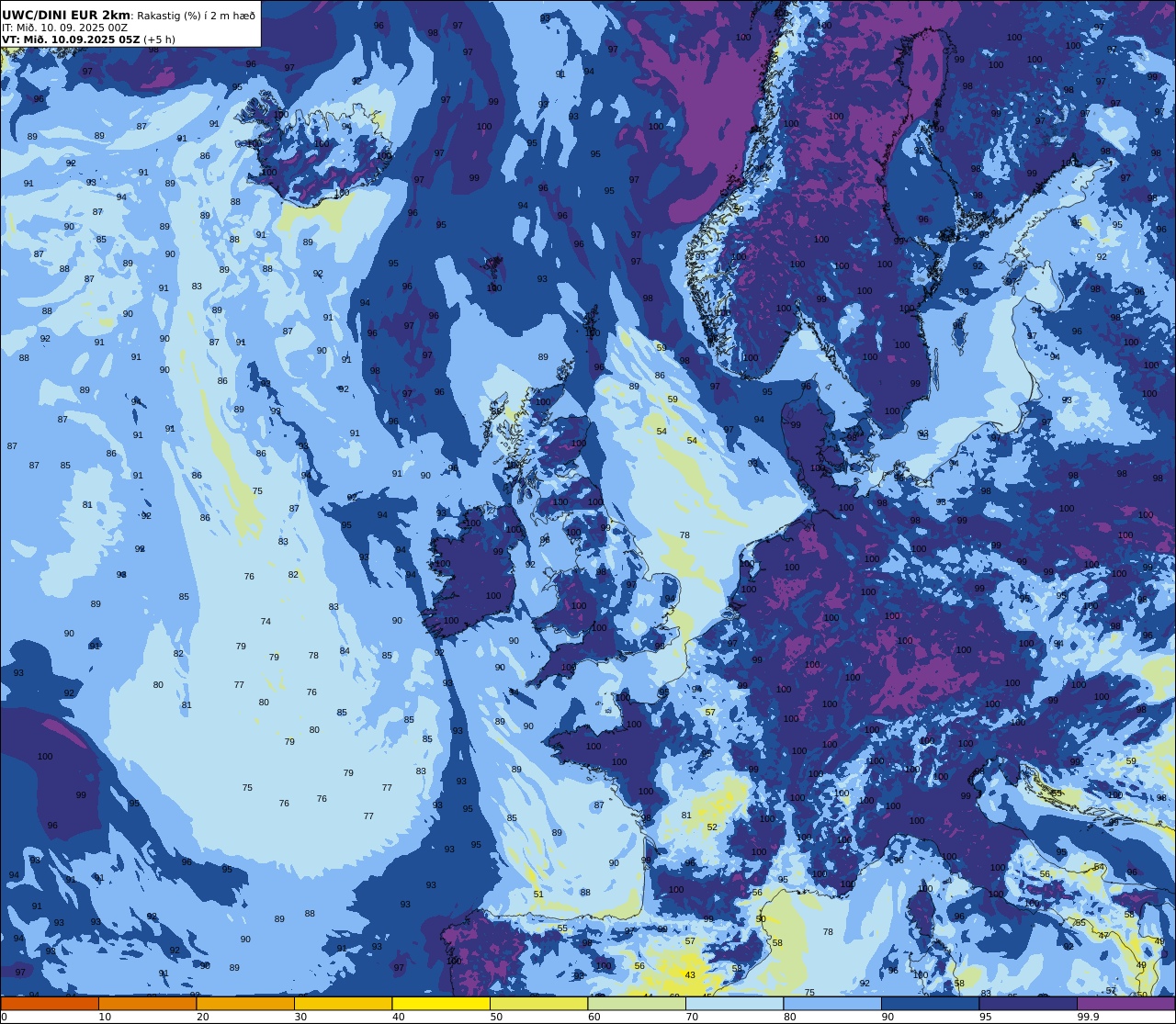1176x1024 pixels.
Task: Click the 'Rakastig (%) í 2 m hæð' label
Action: (197, 16)
